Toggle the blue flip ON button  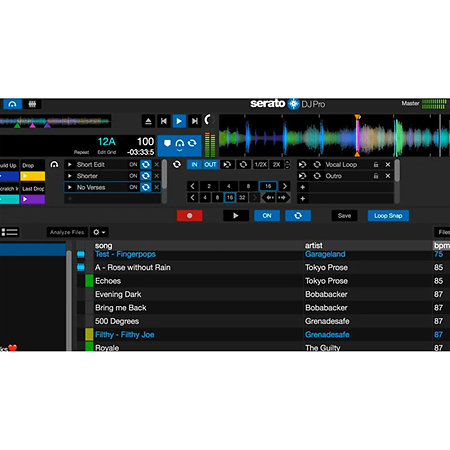click(267, 216)
